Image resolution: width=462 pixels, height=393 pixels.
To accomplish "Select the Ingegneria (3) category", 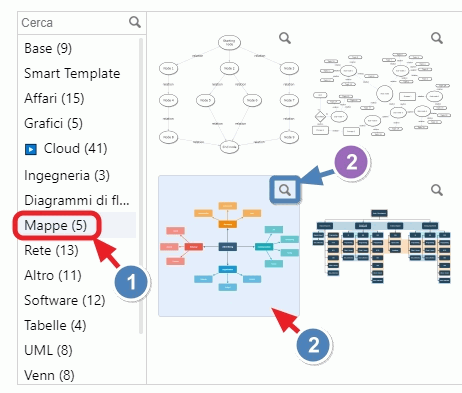I will click(67, 175).
